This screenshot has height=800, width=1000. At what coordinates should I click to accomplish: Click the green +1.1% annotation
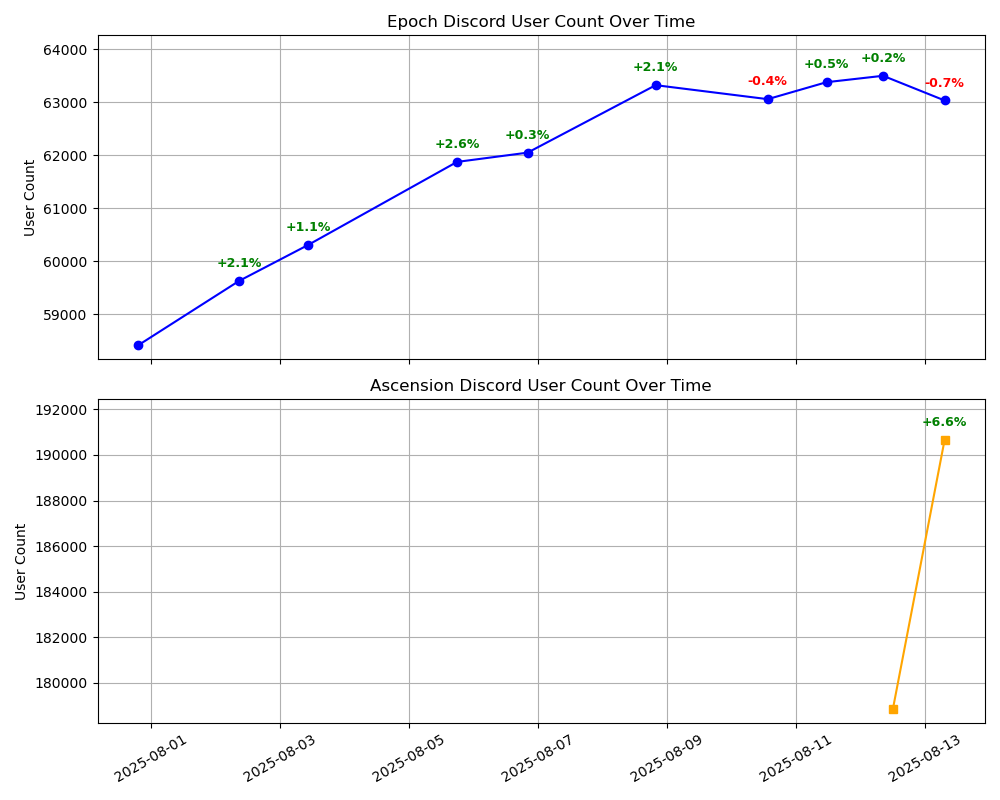pos(308,227)
